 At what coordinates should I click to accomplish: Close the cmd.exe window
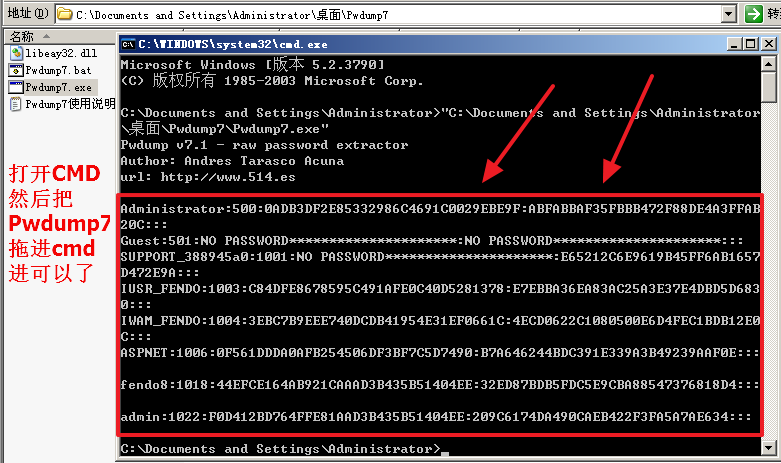(x=769, y=44)
